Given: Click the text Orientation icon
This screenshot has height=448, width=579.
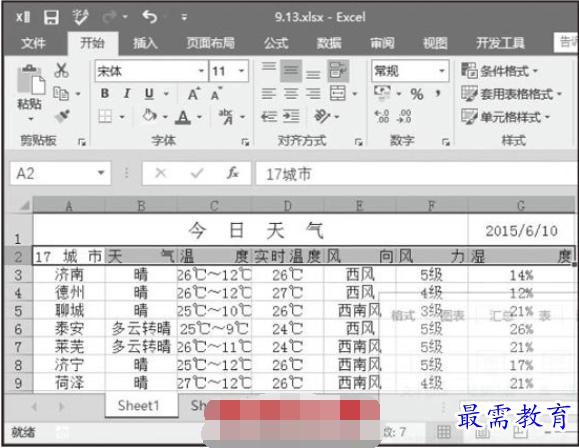Looking at the screenshot, I should point(322,116).
